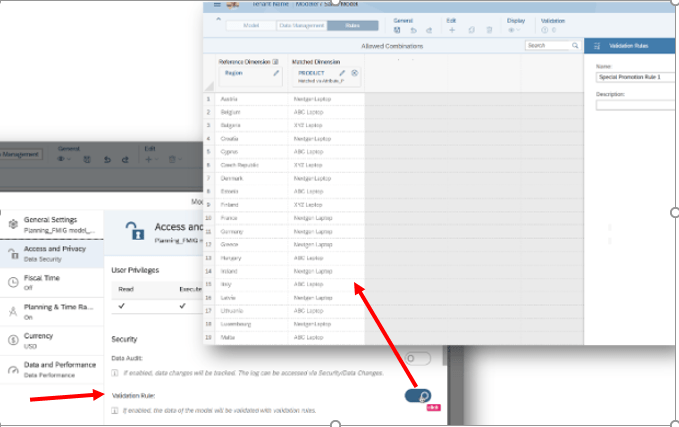Remove the PRODUCT matched dimension

(355, 73)
